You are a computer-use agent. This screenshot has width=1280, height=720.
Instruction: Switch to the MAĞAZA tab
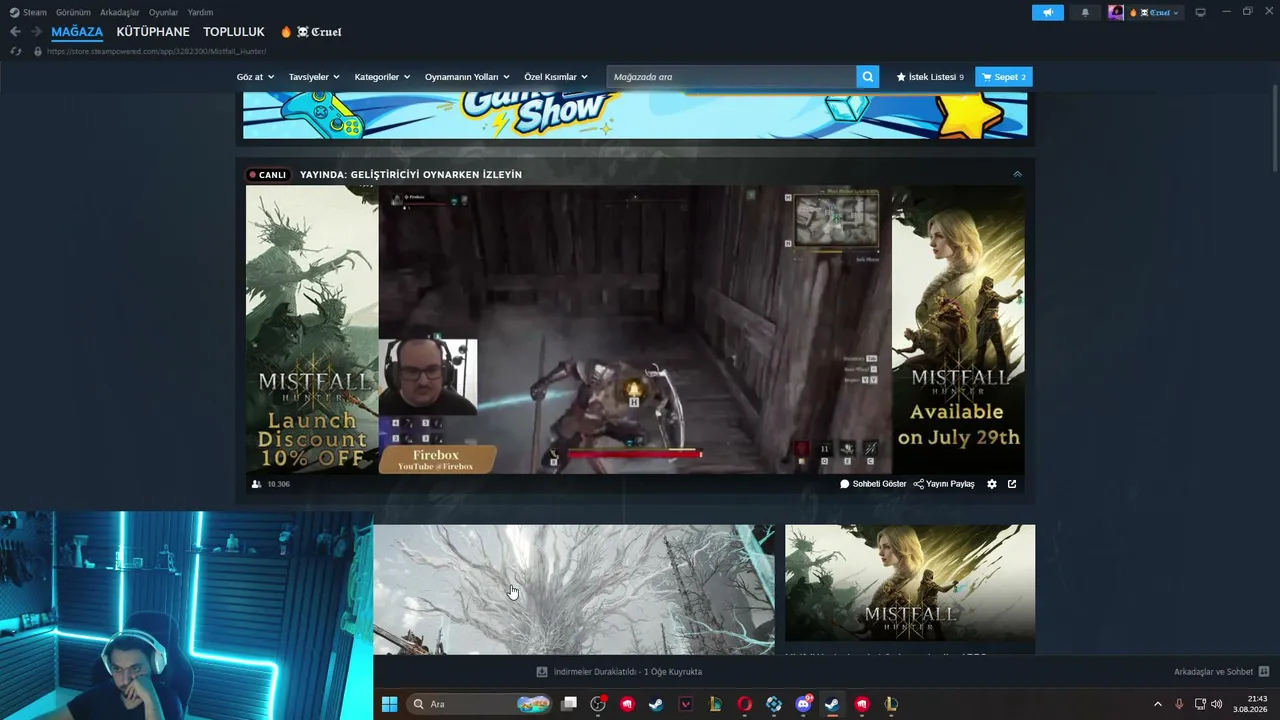click(x=77, y=32)
